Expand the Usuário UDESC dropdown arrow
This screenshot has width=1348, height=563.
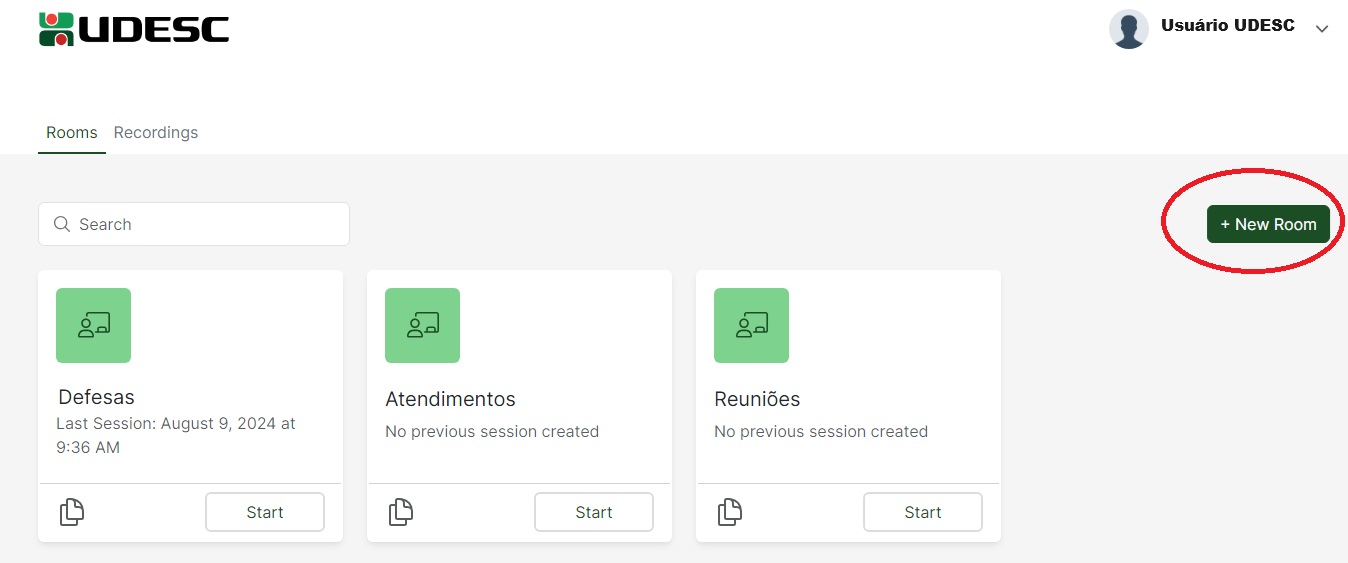coord(1322,29)
